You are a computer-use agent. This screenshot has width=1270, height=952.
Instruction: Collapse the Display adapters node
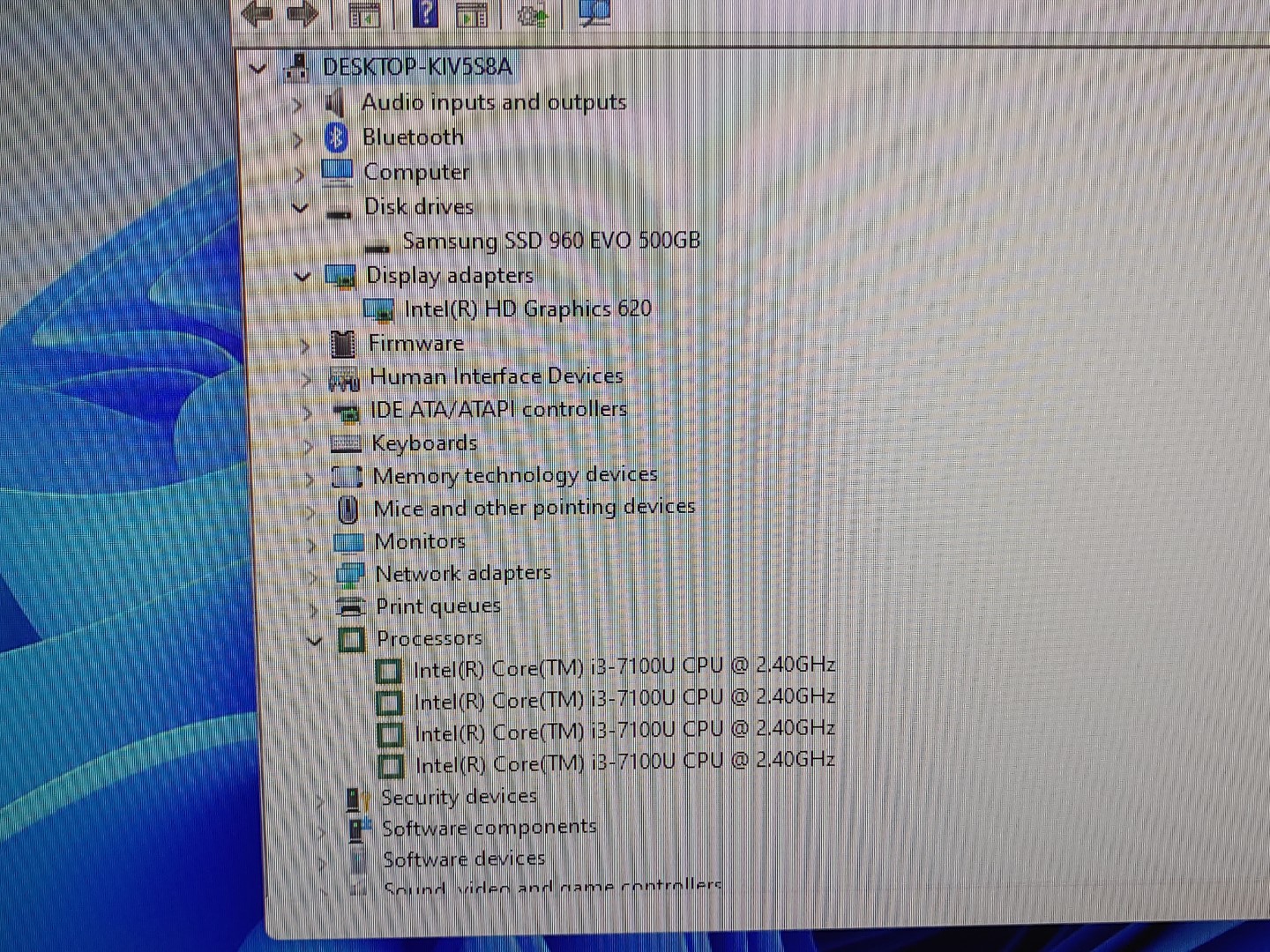pos(302,277)
